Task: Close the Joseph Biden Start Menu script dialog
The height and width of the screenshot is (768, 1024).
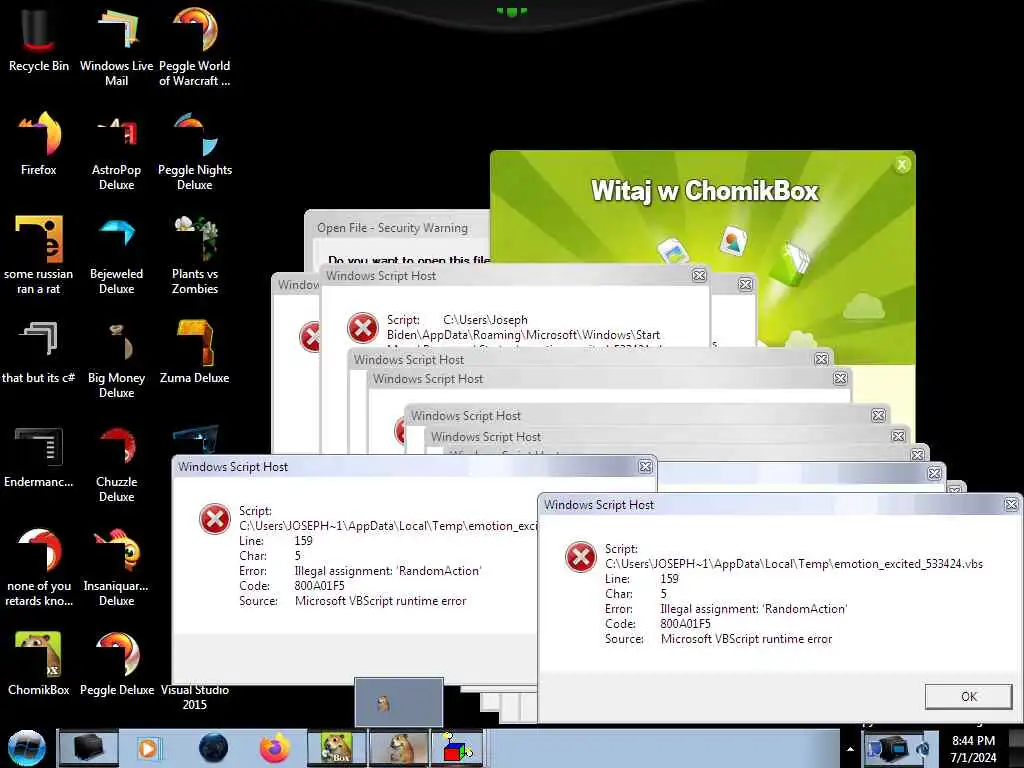Action: 699,276
